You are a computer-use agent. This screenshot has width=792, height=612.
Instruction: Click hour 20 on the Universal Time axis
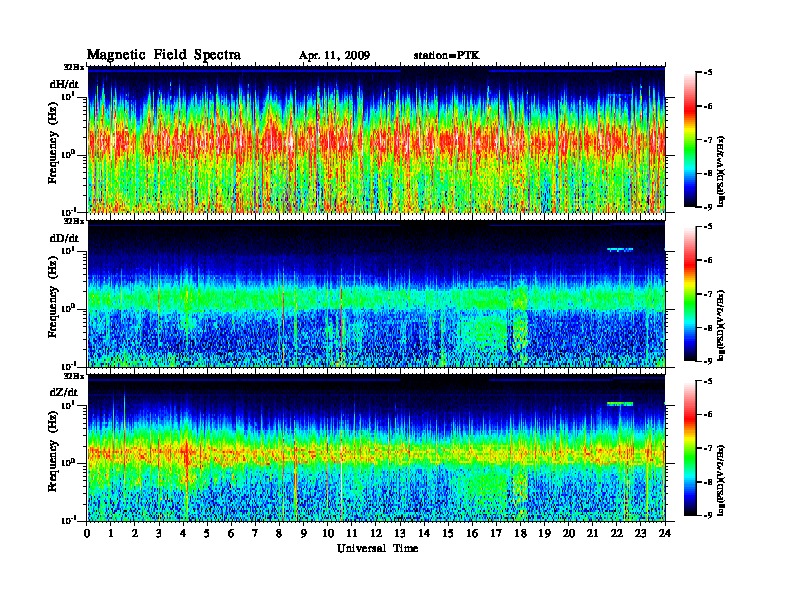(x=569, y=534)
